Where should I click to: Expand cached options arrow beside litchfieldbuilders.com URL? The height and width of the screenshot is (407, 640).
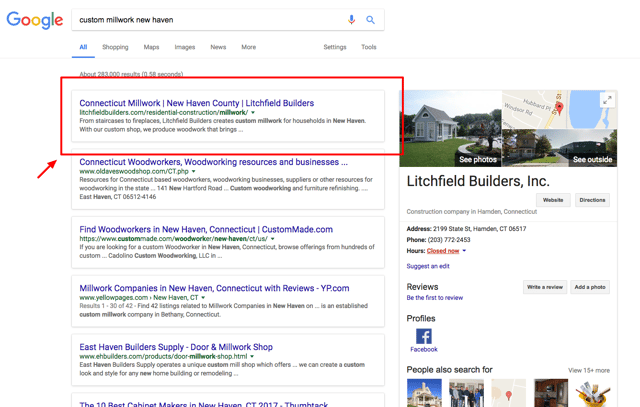click(x=253, y=112)
